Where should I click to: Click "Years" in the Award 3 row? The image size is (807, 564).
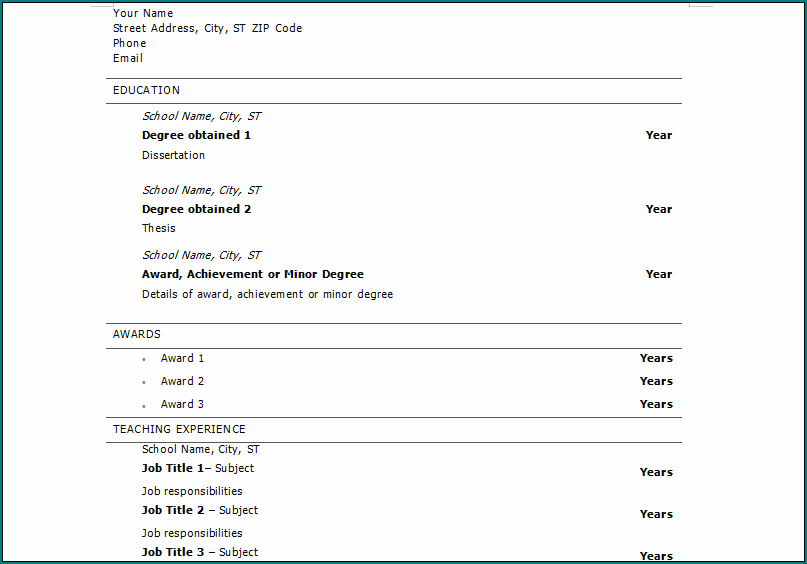coord(656,404)
